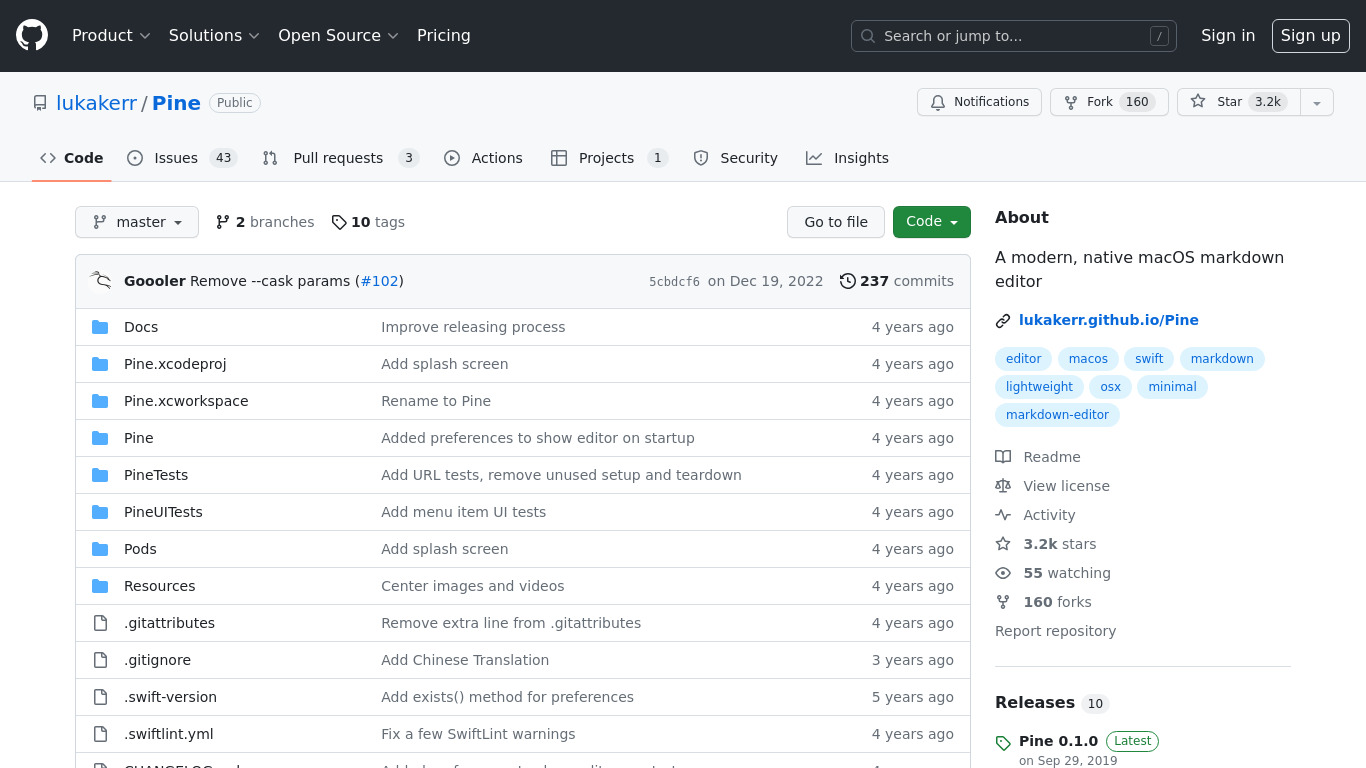Go to the Actions tab
The height and width of the screenshot is (768, 1366).
pos(484,158)
